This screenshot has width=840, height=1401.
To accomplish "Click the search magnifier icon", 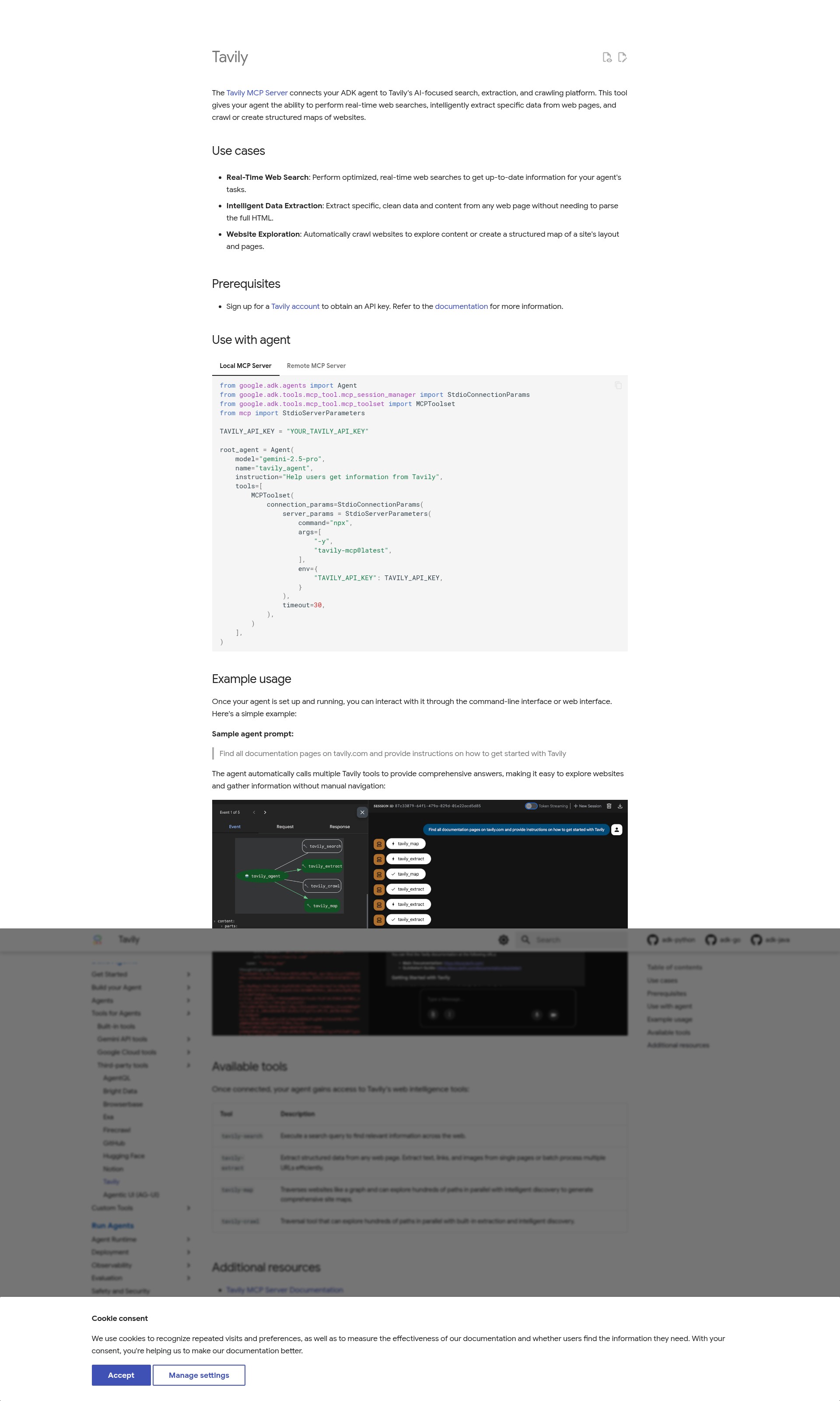I will [x=525, y=940].
